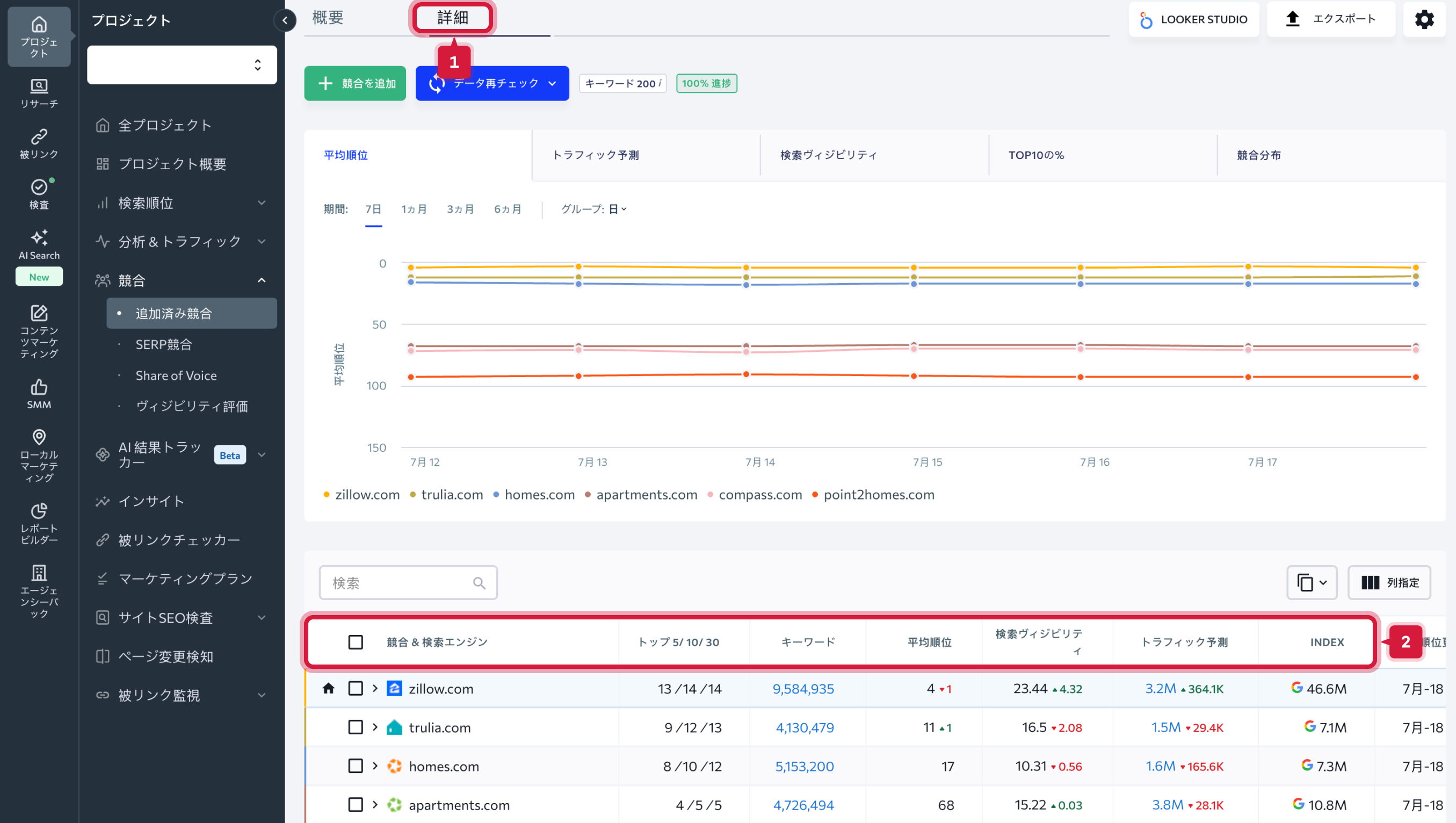Click the データ再チェック button
The height and width of the screenshot is (823, 1456).
492,84
